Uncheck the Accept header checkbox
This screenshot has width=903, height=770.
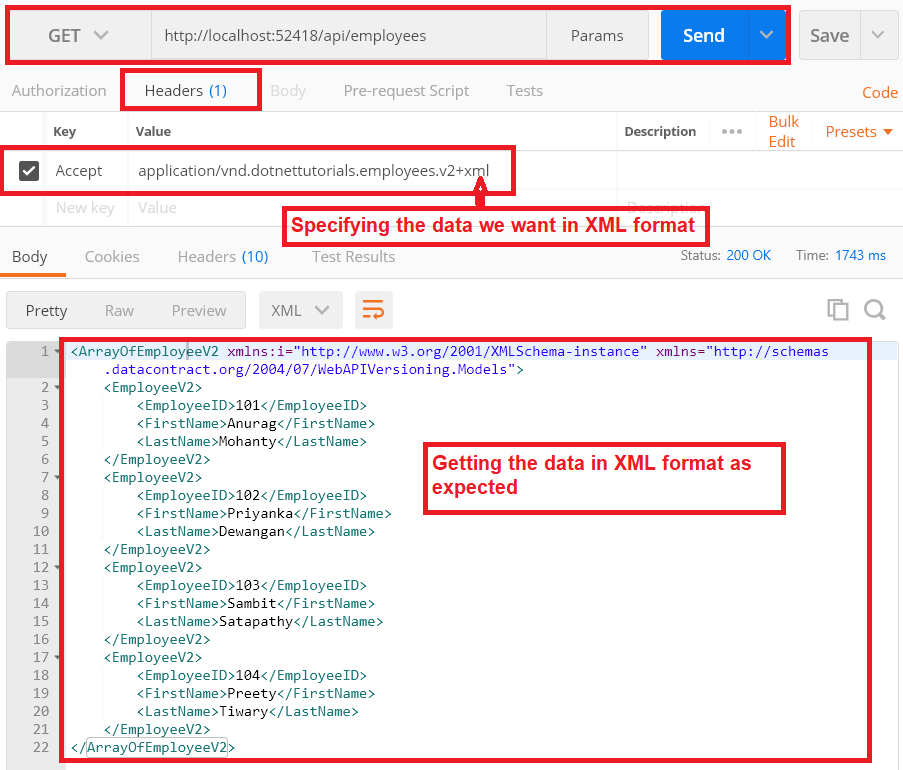pyautogui.click(x=29, y=171)
